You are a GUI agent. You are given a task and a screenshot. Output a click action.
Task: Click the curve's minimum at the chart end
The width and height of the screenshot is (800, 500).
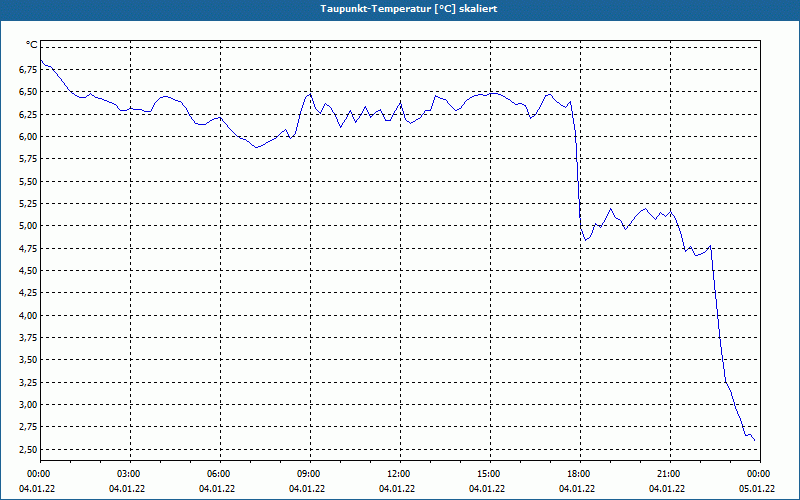(x=754, y=440)
